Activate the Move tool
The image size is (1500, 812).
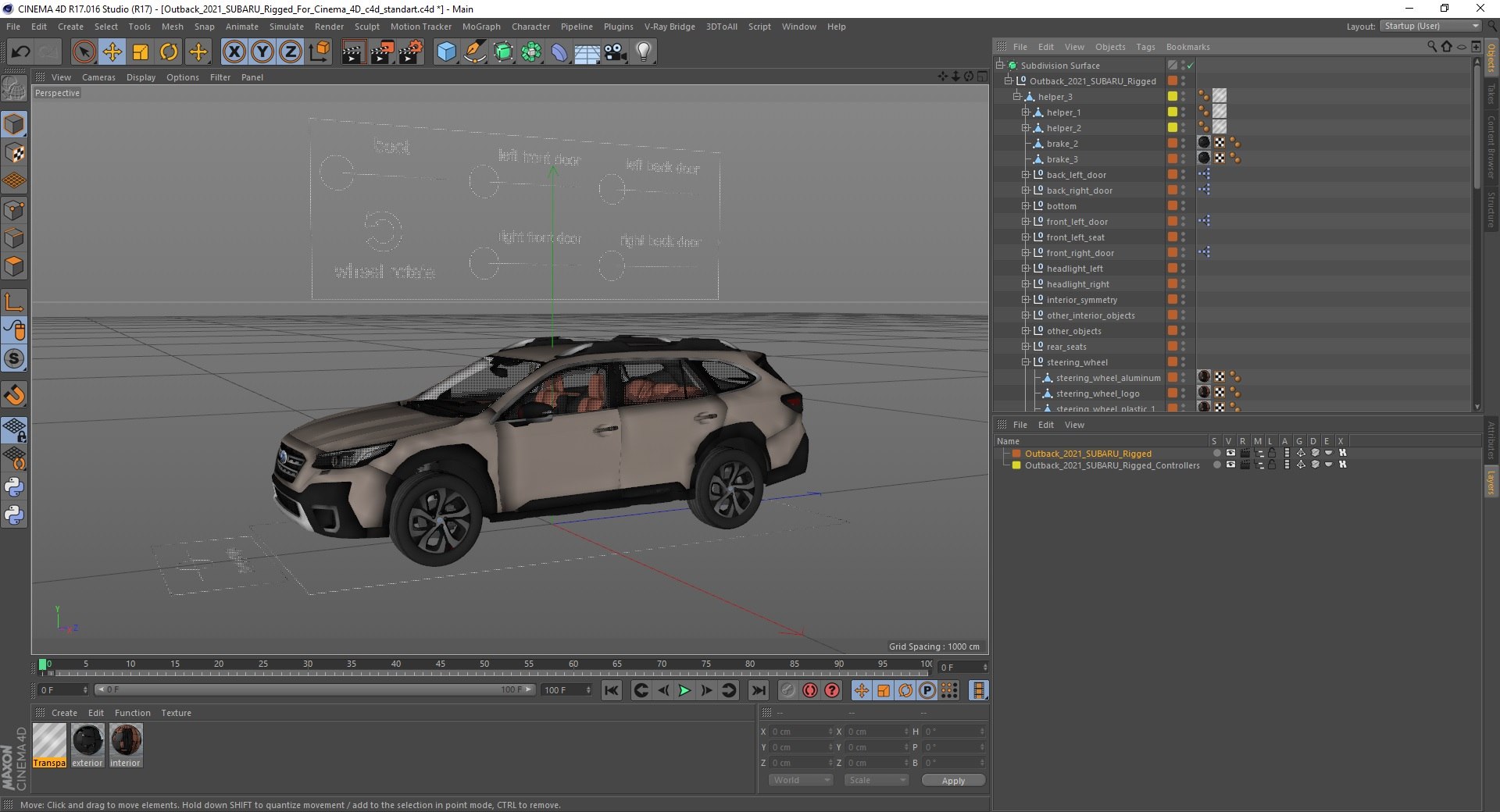coord(112,52)
